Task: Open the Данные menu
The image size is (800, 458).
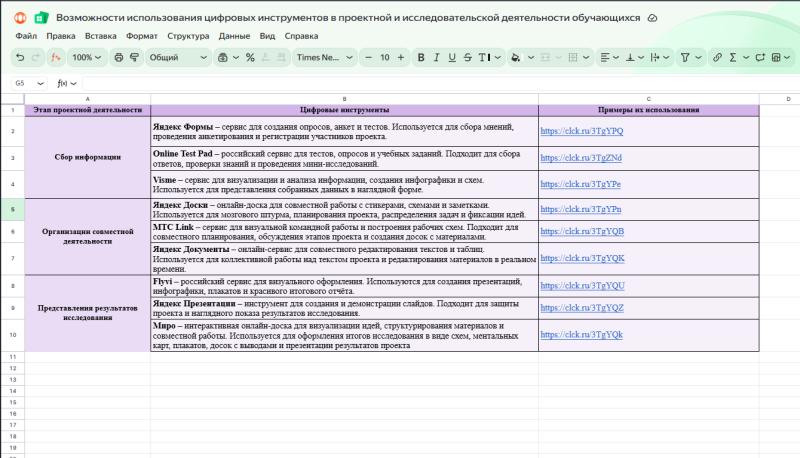Action: pyautogui.click(x=234, y=36)
